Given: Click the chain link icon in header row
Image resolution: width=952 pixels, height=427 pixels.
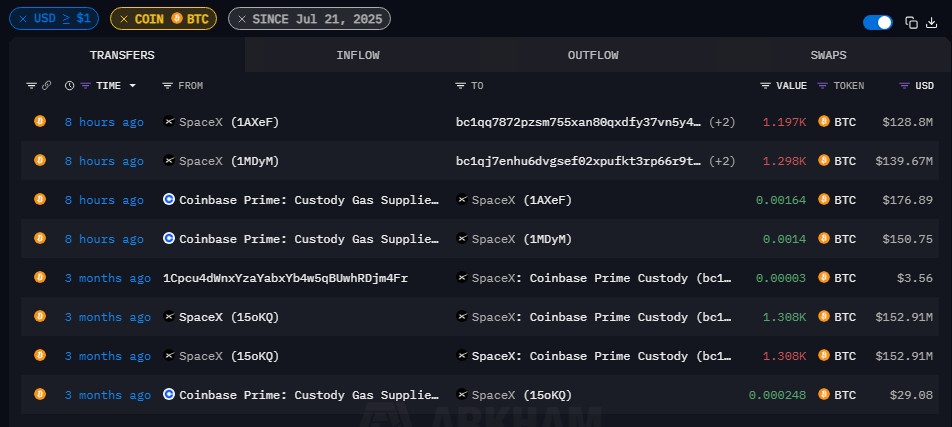Looking at the screenshot, I should [x=46, y=86].
